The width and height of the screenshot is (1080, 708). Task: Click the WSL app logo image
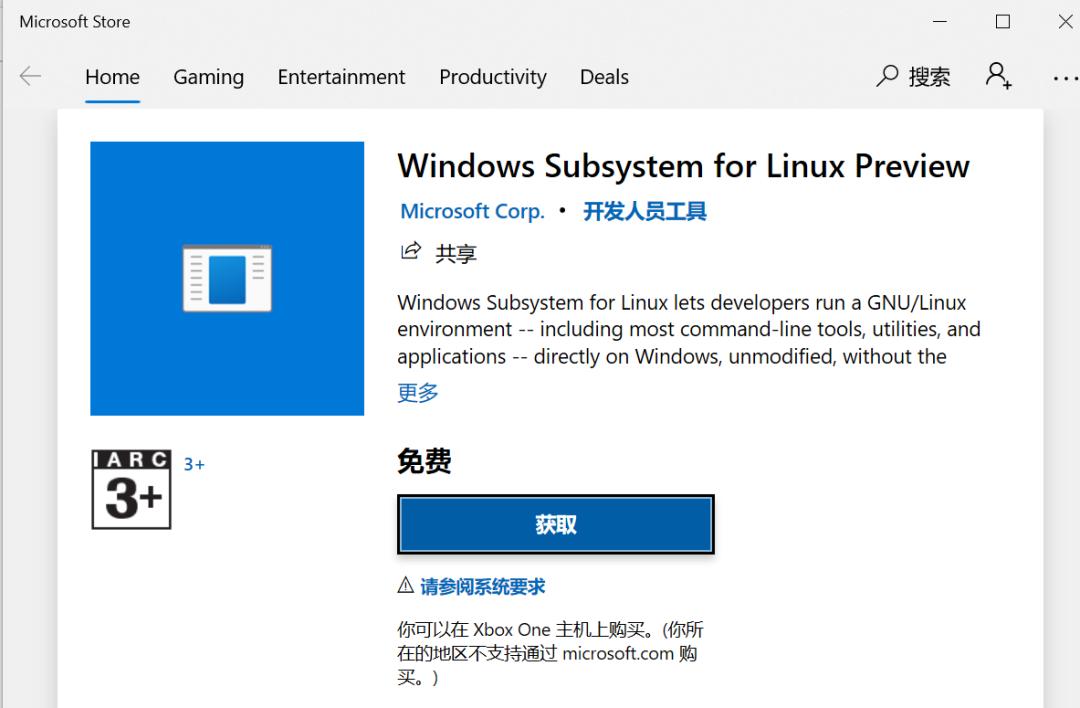click(x=227, y=278)
